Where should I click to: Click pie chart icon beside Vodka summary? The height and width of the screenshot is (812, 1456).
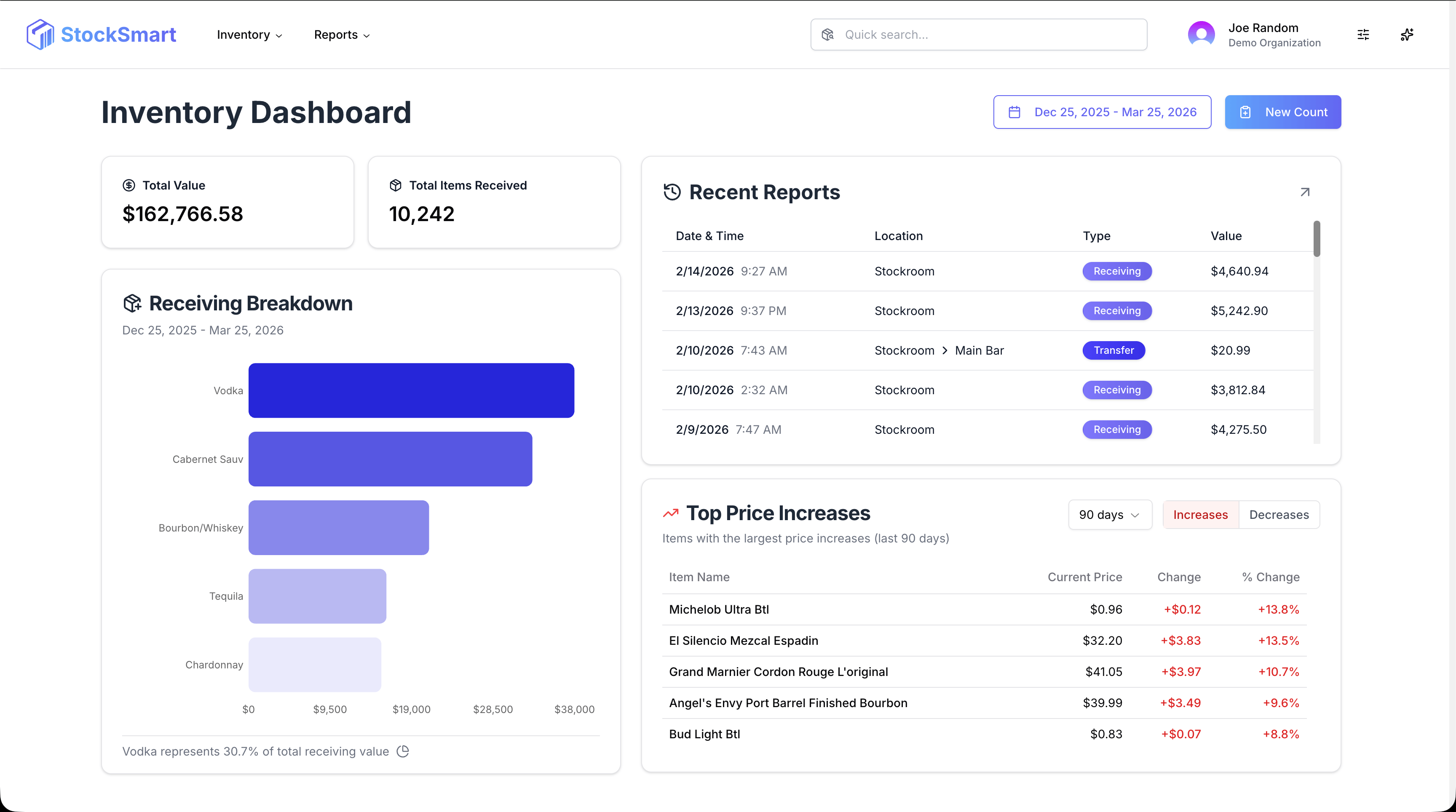(402, 751)
